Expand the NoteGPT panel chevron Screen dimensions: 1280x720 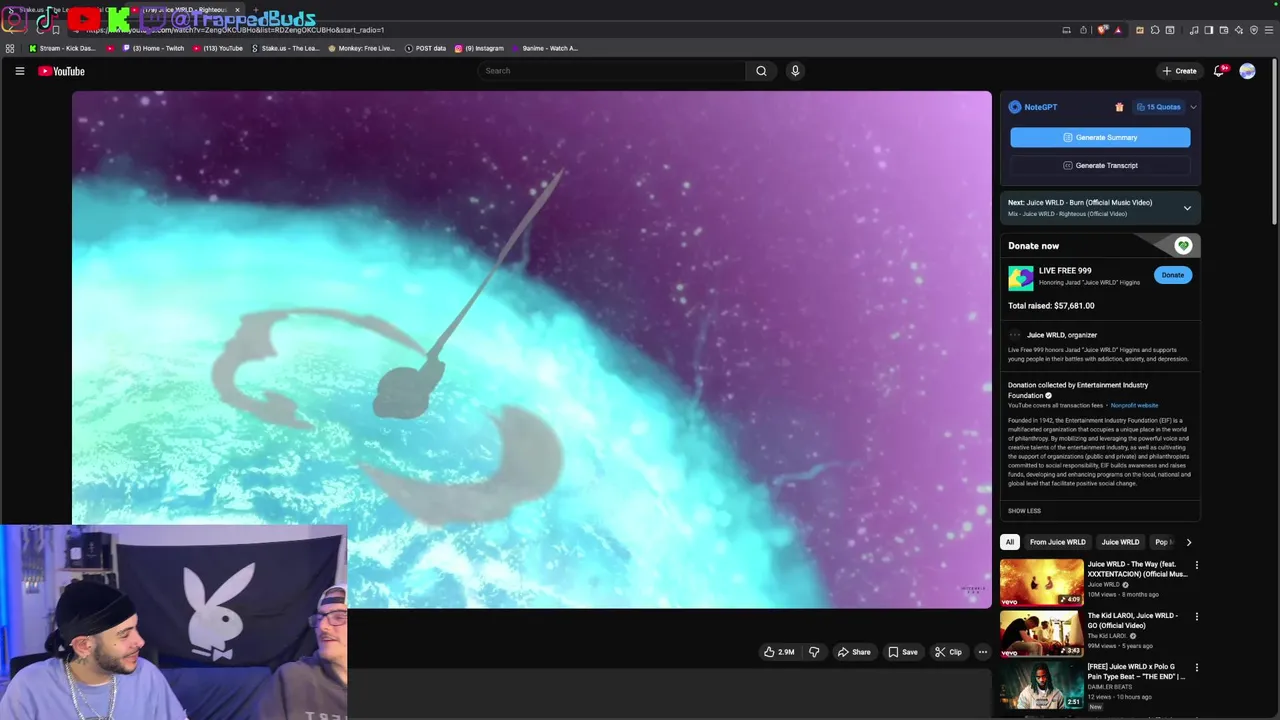coord(1193,107)
